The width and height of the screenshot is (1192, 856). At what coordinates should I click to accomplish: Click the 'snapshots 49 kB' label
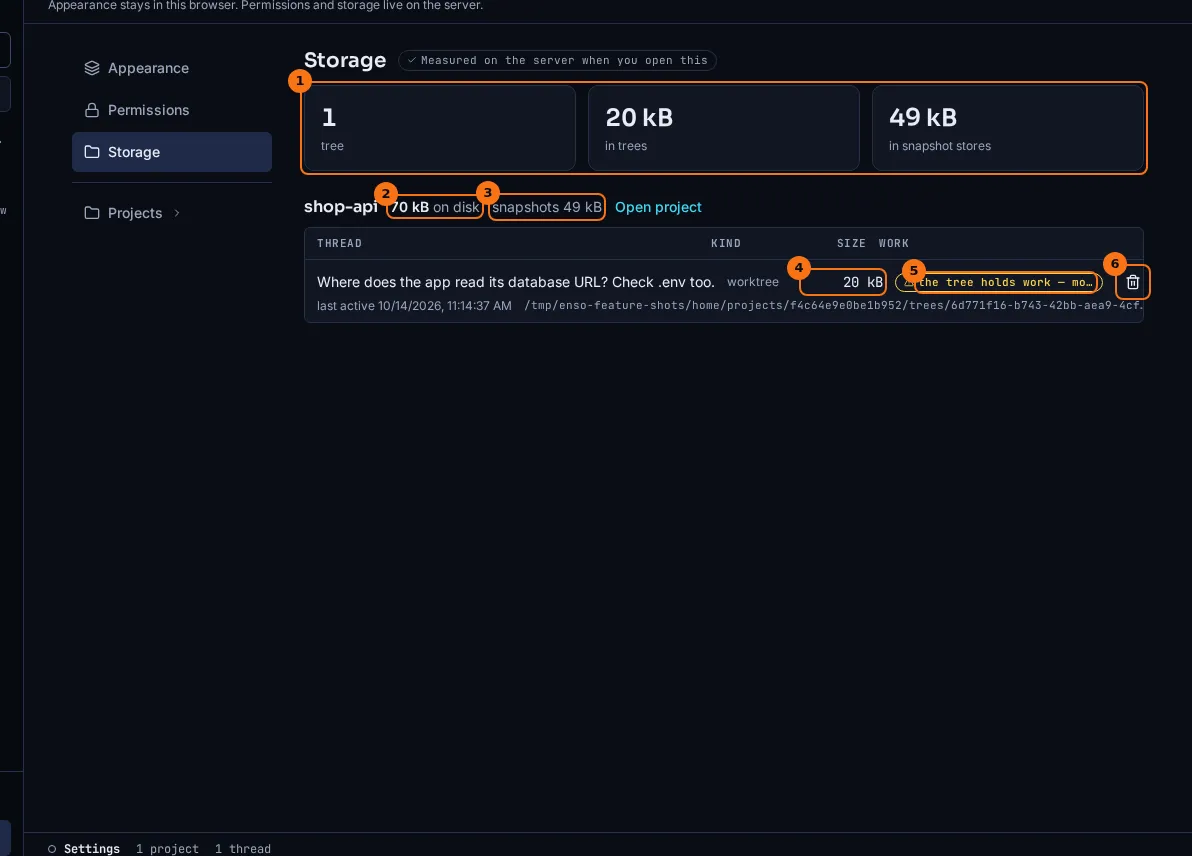(x=547, y=207)
